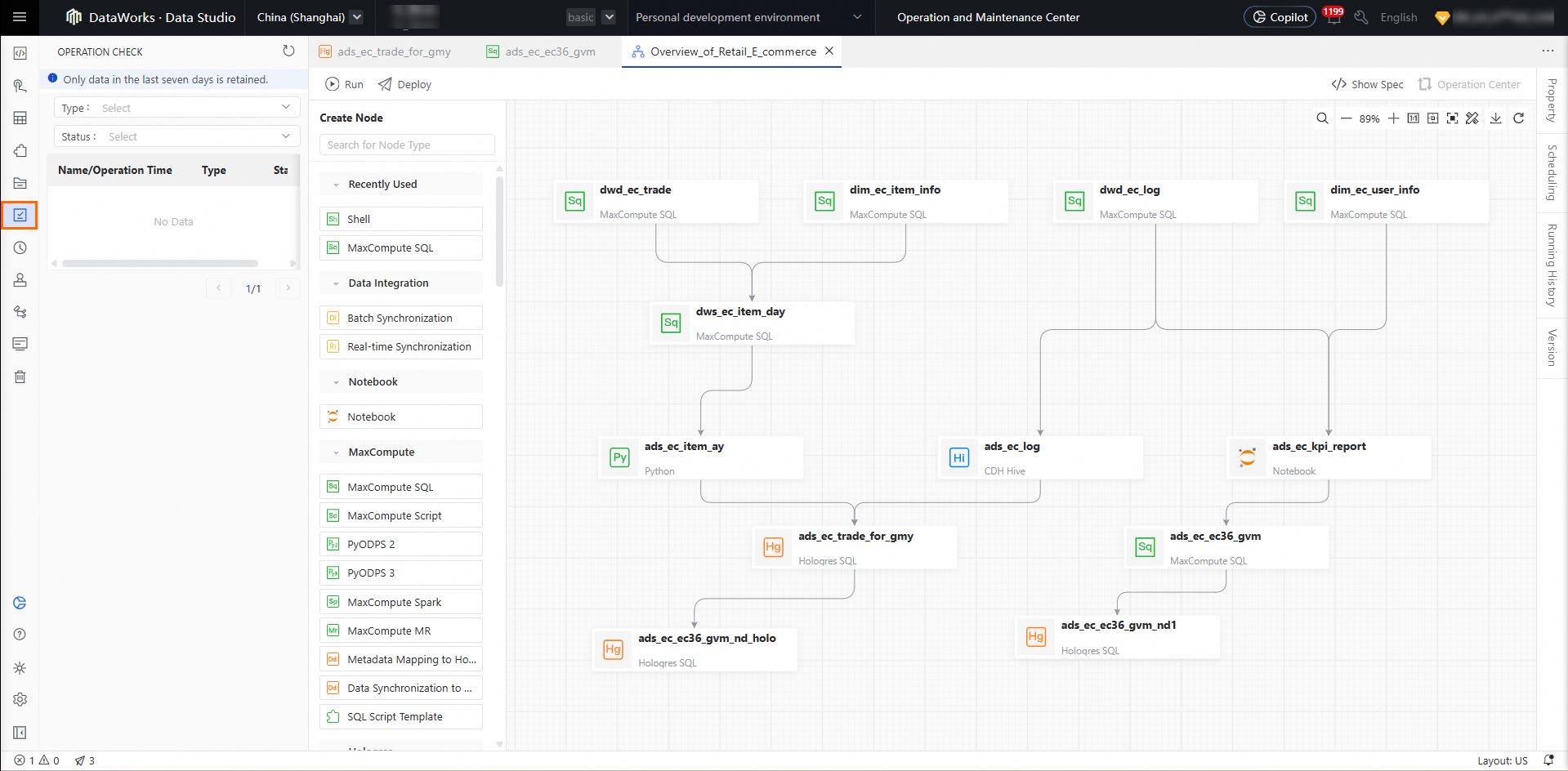Refresh the Operation Check panel
Image resolution: width=1568 pixels, height=771 pixels.
click(288, 51)
